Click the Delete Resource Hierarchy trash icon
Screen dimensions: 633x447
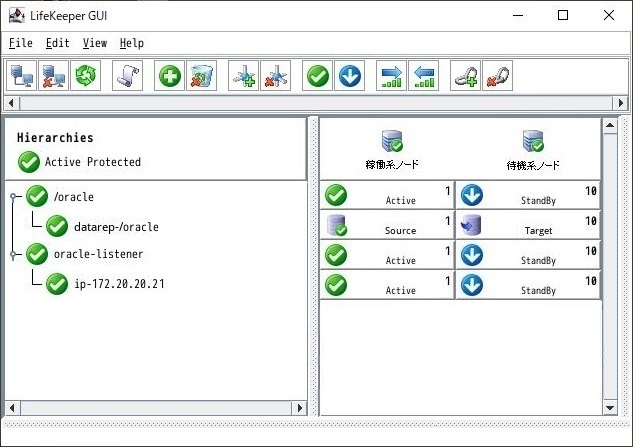coord(201,76)
